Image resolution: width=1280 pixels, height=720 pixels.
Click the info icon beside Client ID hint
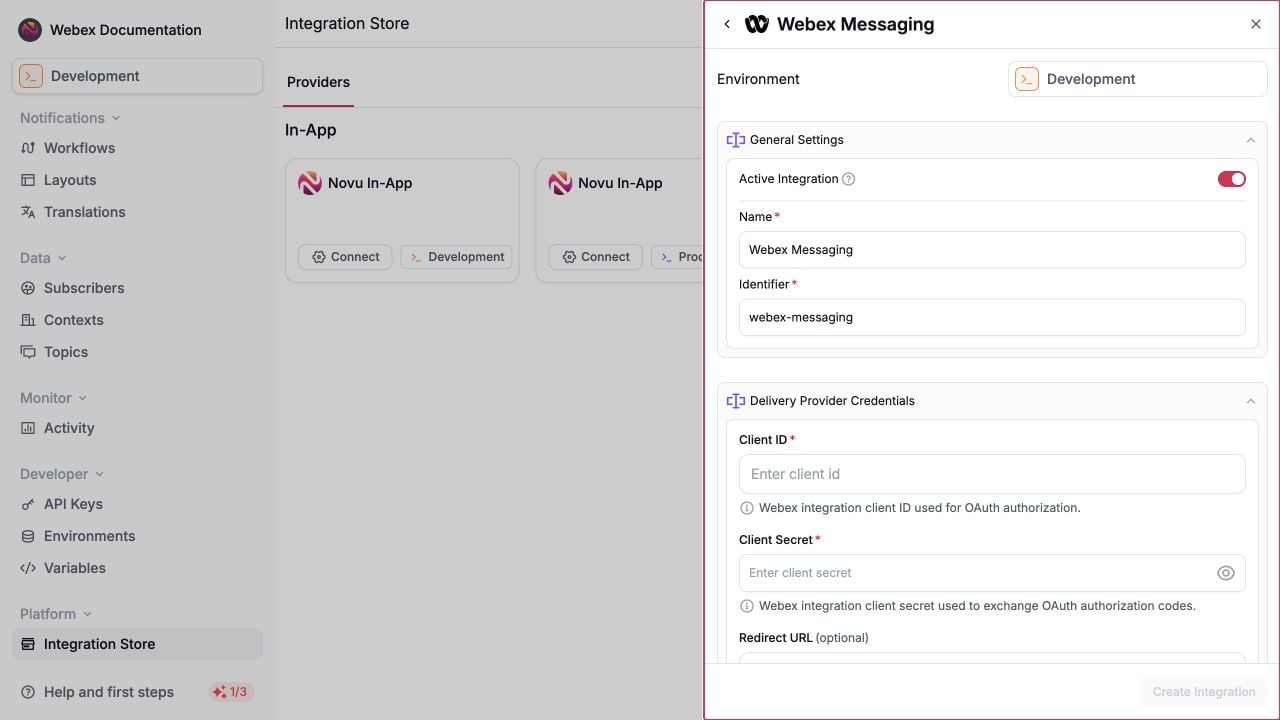pyautogui.click(x=746, y=508)
